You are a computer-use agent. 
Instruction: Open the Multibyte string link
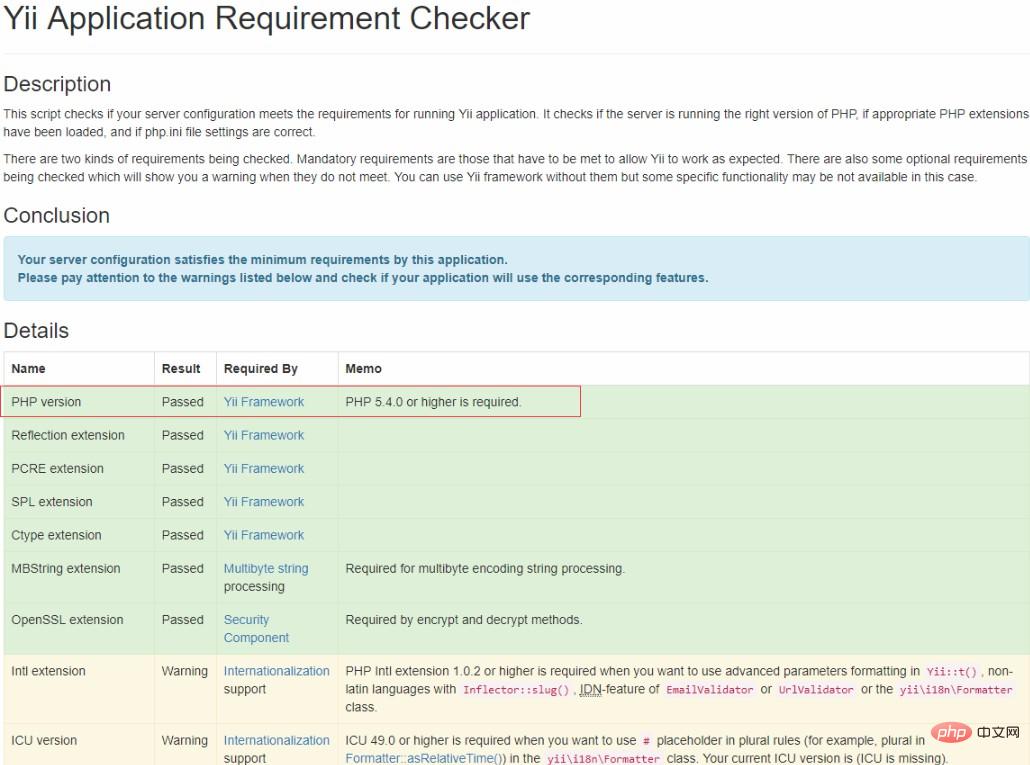pos(266,568)
